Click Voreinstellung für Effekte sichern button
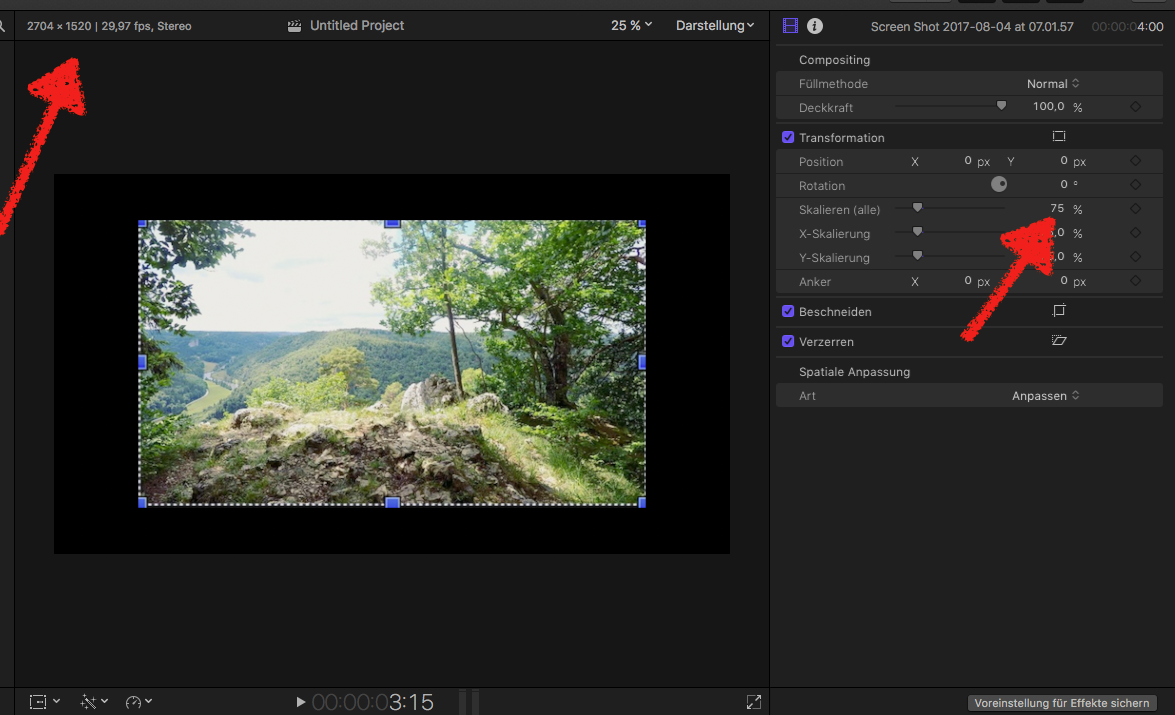 click(x=1062, y=703)
